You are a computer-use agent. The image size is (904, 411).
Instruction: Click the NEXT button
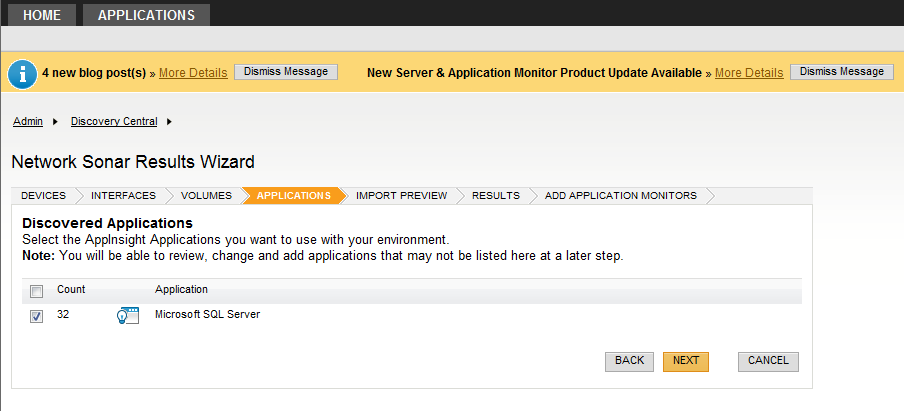(x=685, y=361)
